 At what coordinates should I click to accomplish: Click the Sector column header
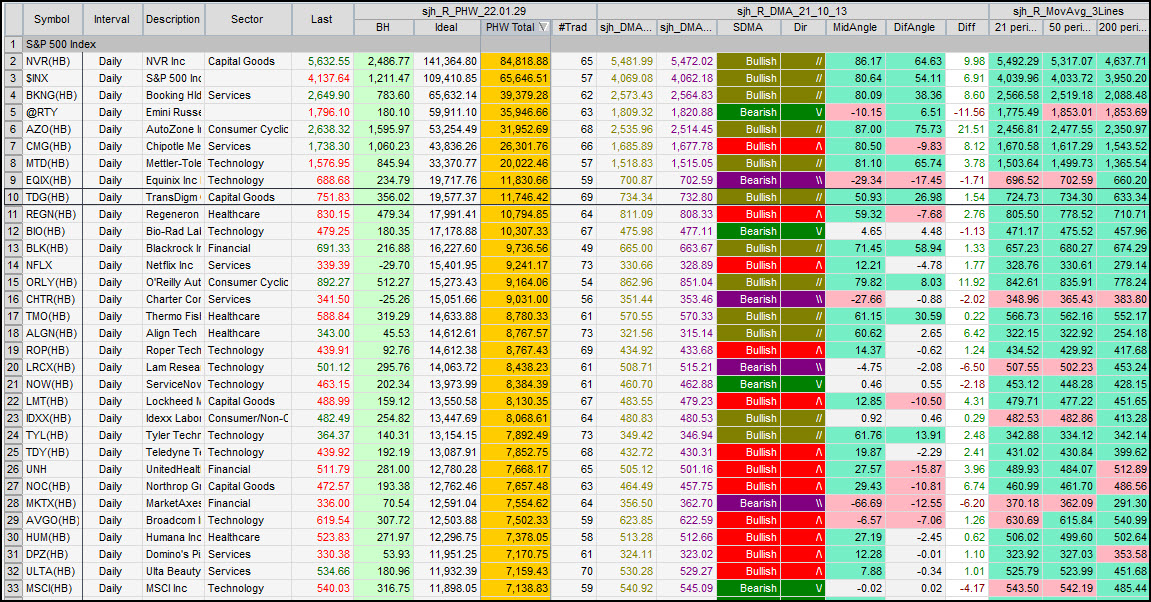(247, 19)
